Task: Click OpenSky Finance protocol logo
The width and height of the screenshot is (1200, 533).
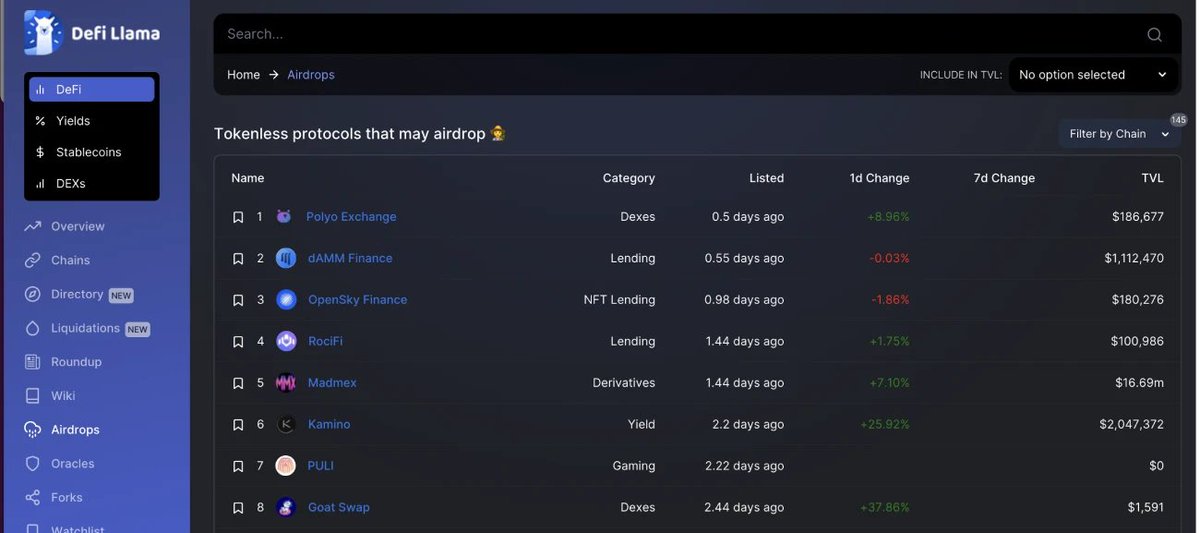Action: pyautogui.click(x=286, y=300)
